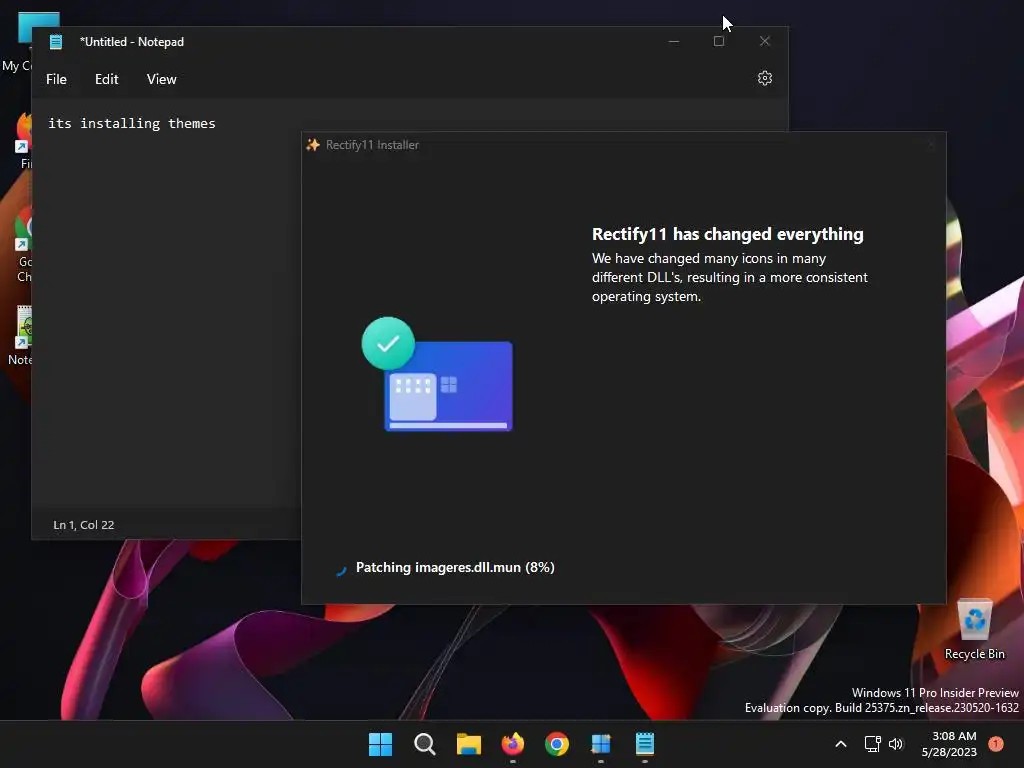Image resolution: width=1024 pixels, height=768 pixels.
Task: Open the Edit menu in Notepad
Action: 106,79
